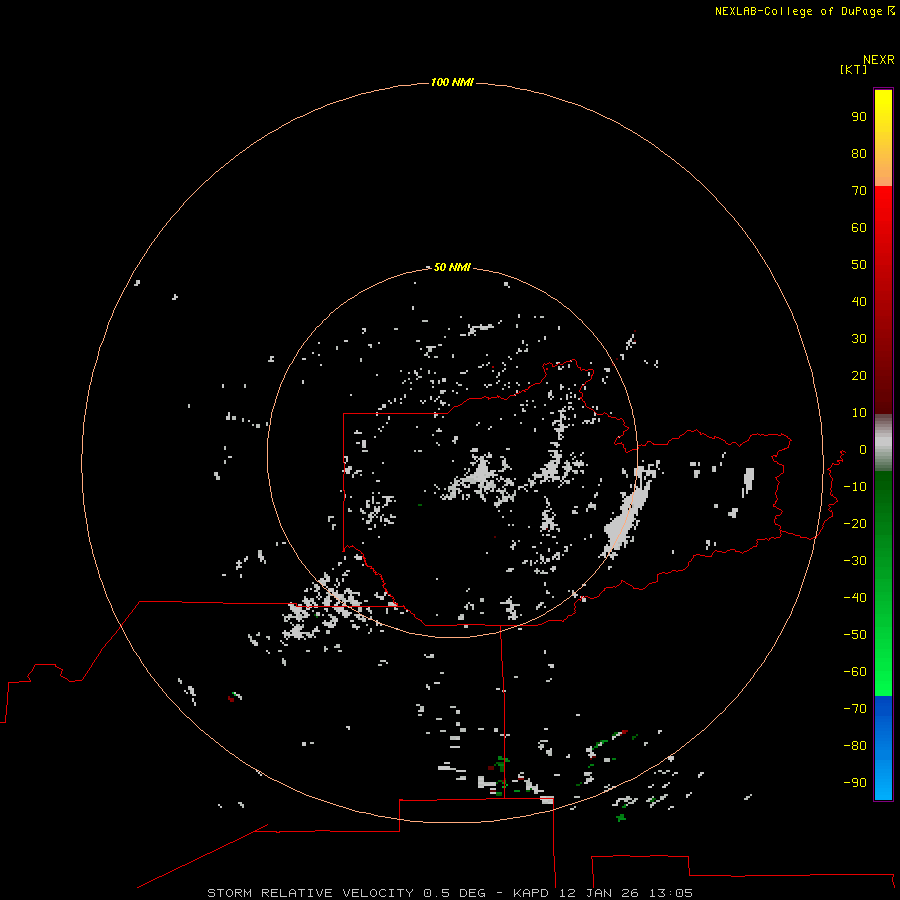Click the "NEXR" label above the scale
The width and height of the screenshot is (900, 900).
pyautogui.click(x=878, y=60)
